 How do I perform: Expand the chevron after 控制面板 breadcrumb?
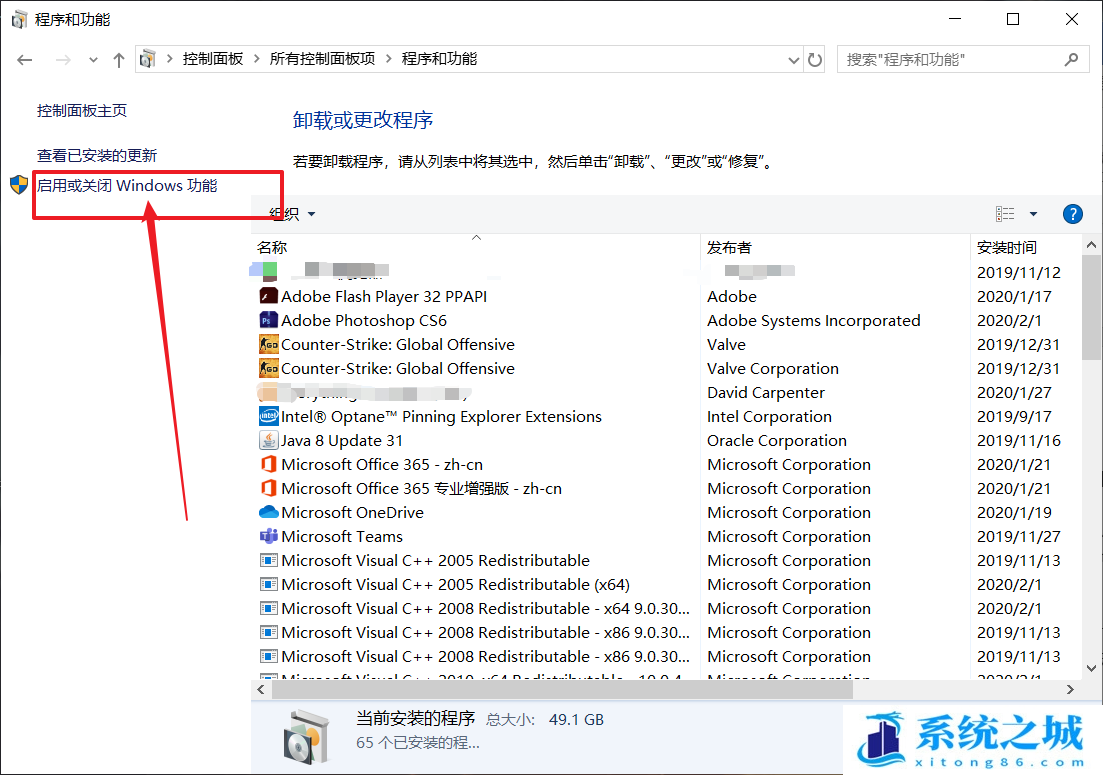coord(257,59)
